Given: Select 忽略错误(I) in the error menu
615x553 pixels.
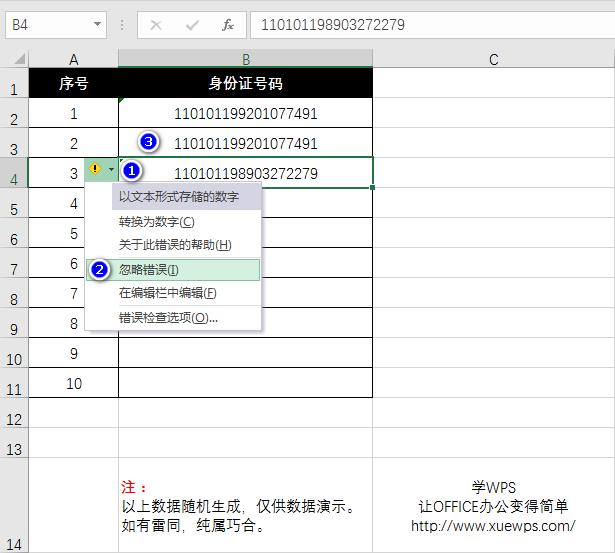Looking at the screenshot, I should tap(173, 270).
